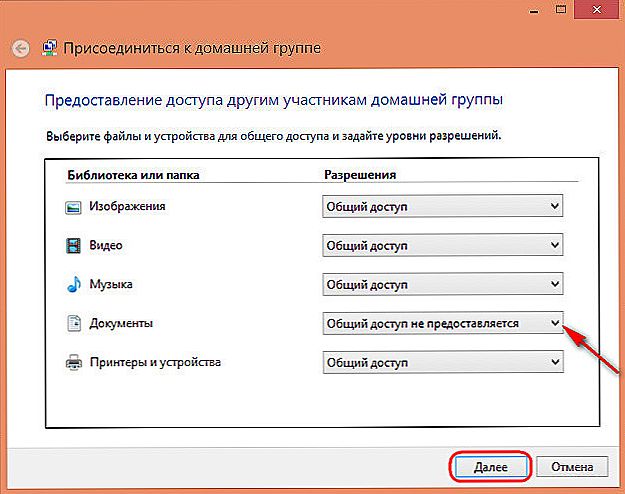Image resolution: width=625 pixels, height=494 pixels.
Task: Open Принтеры и устройства permissions dropdown
Action: [442, 362]
